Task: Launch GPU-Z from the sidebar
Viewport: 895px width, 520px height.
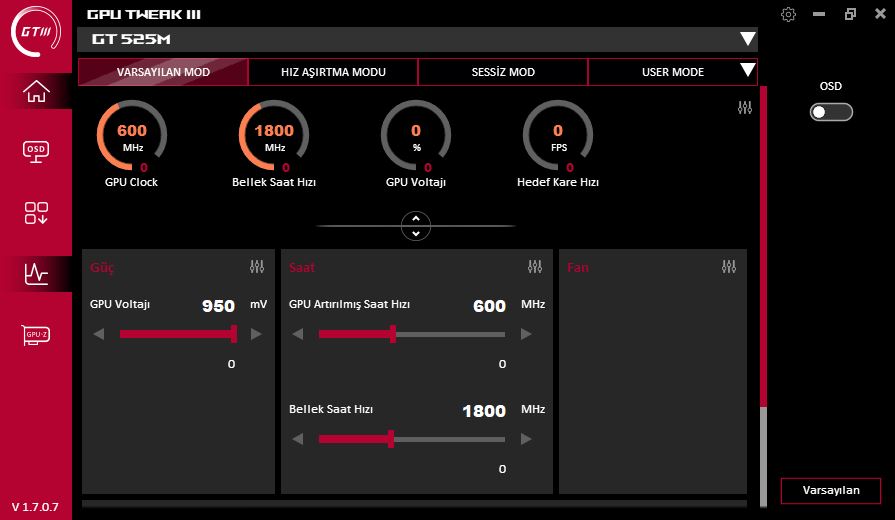Action: coord(36,334)
